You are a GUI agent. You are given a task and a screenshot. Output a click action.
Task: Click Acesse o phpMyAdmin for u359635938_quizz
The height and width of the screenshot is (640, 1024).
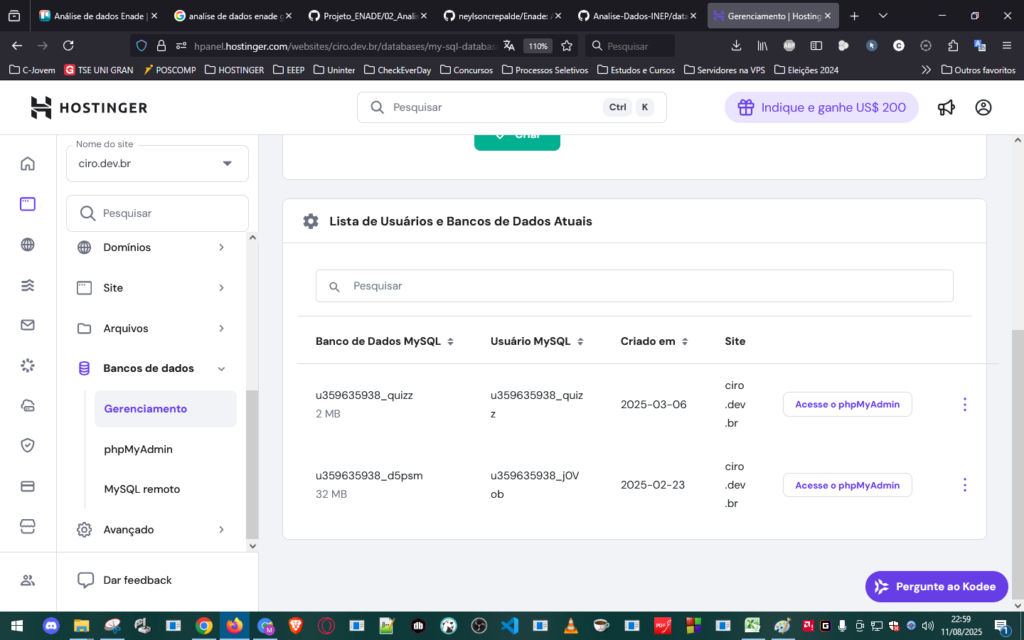pyautogui.click(x=847, y=404)
